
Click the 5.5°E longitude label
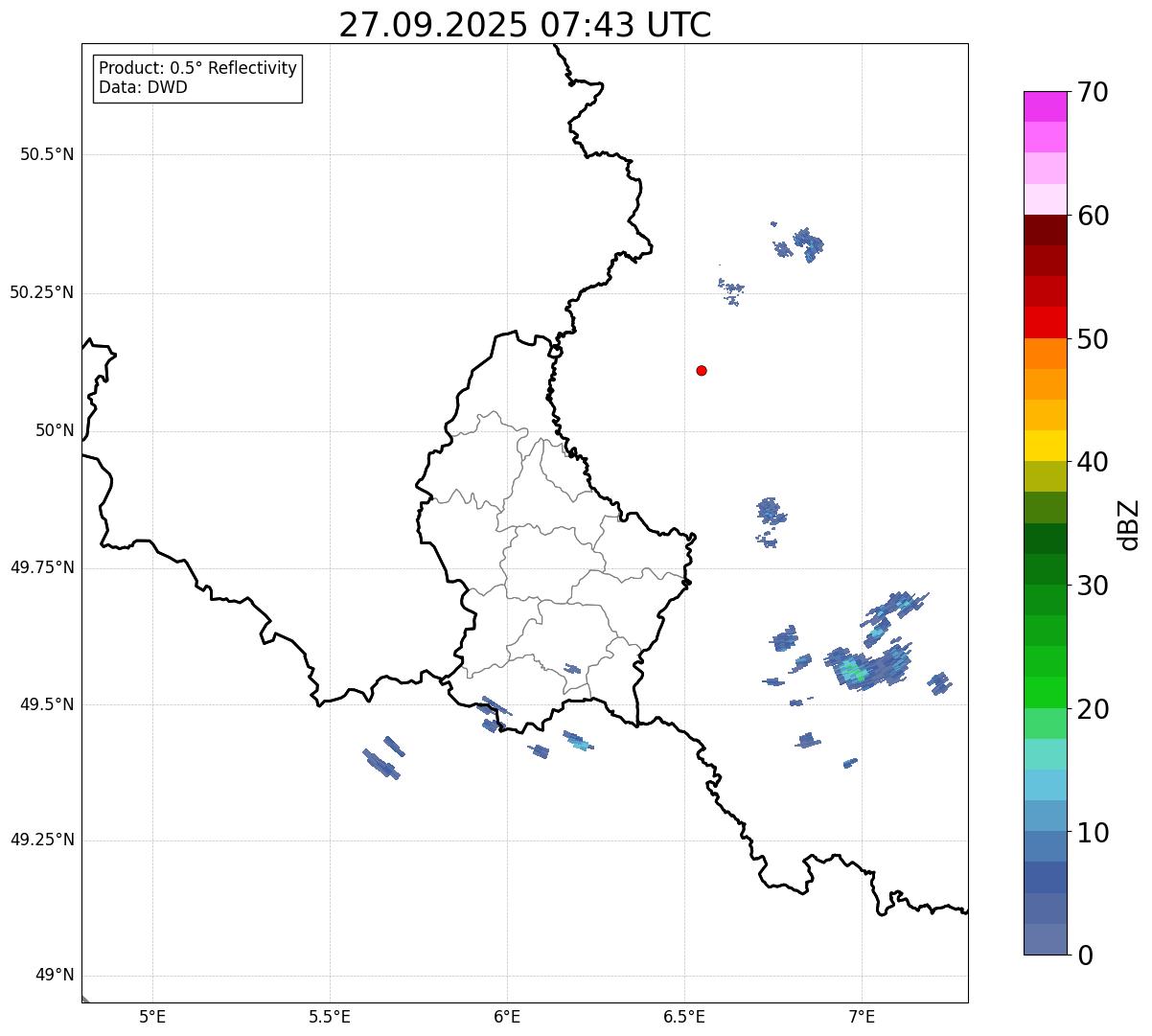(330, 1017)
